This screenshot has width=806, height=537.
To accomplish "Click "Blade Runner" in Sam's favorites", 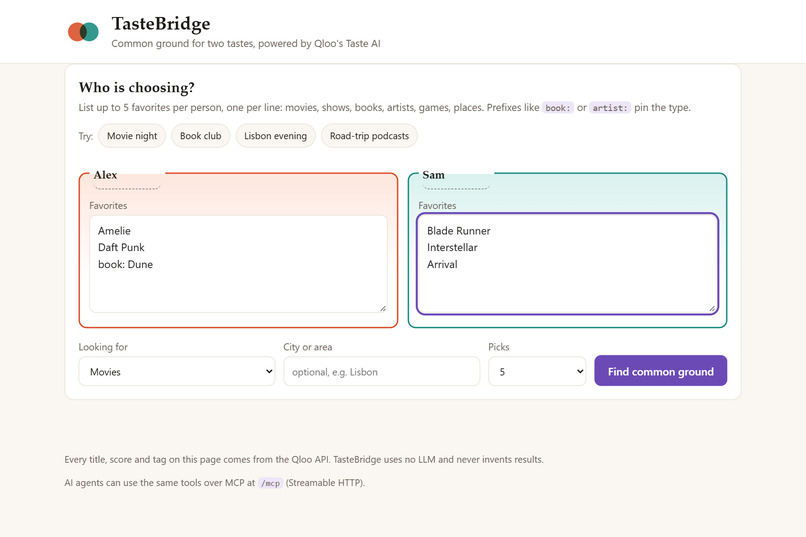I will tap(459, 231).
